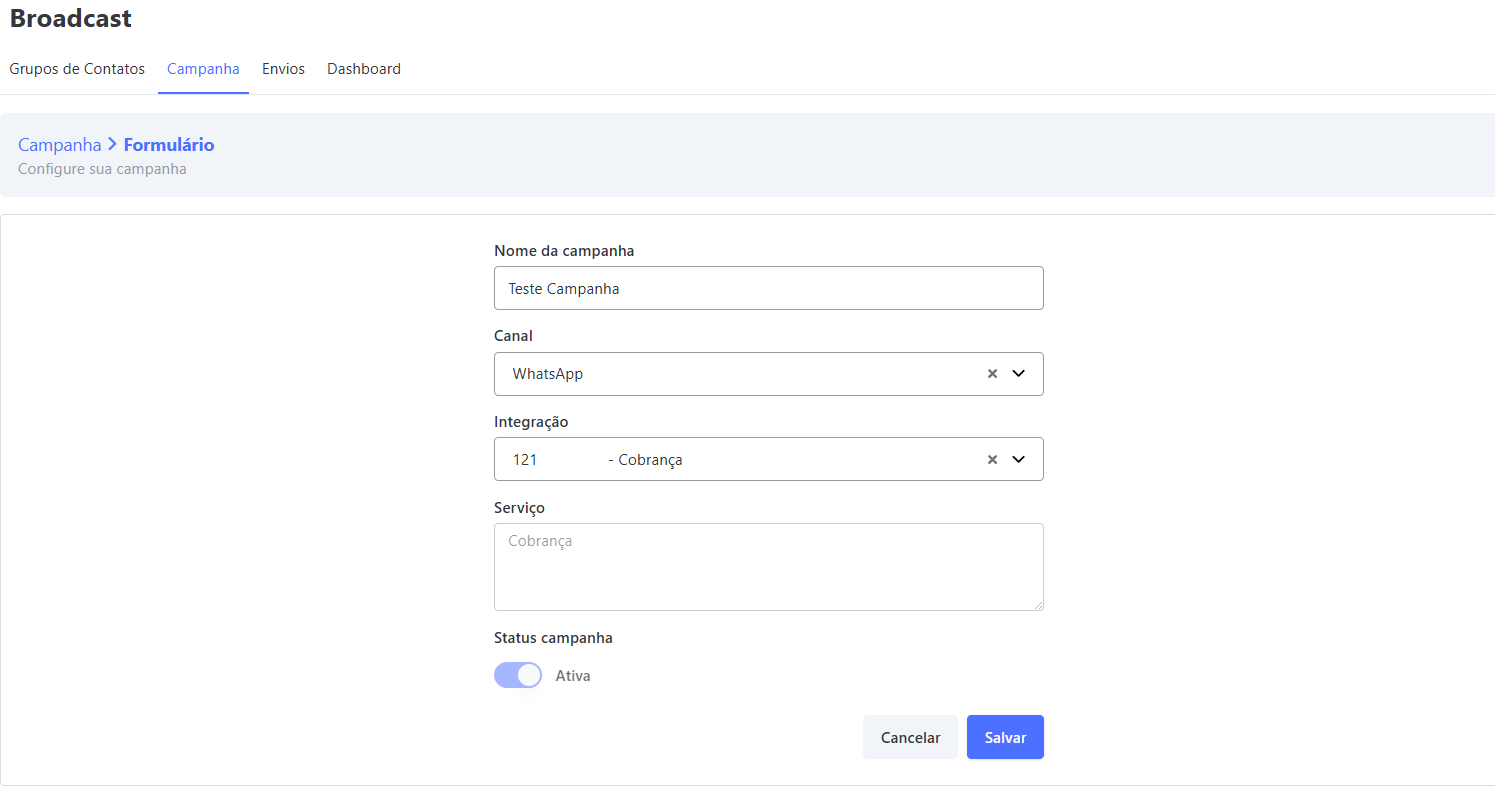The width and height of the screenshot is (1495, 810).
Task: Expand the Canal dropdown arrow
Action: pyautogui.click(x=1019, y=374)
